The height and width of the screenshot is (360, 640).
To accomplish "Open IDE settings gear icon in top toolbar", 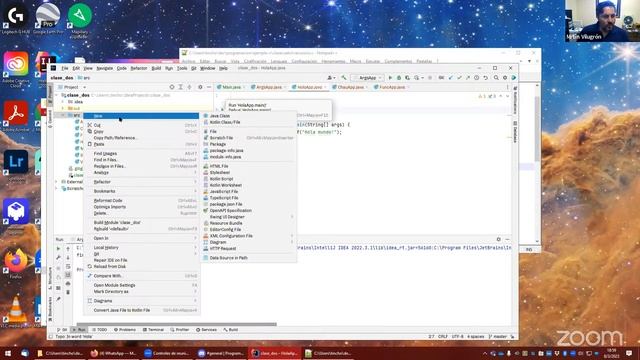I will point(505,78).
